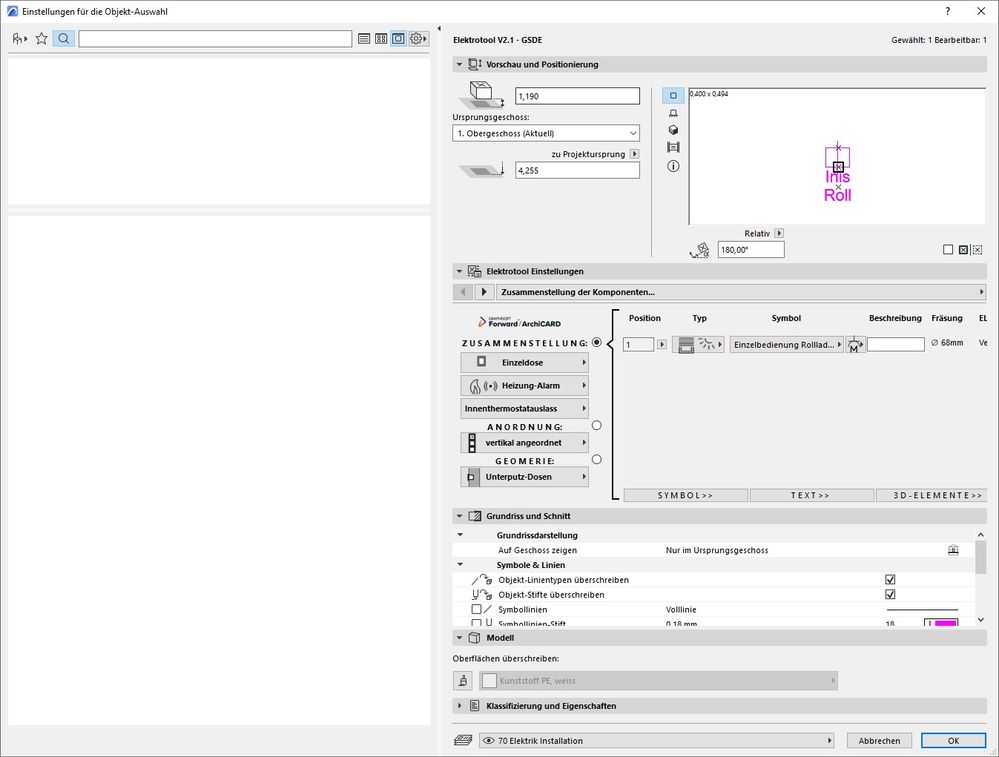This screenshot has height=757, width=999.
Task: Uncheck 'Objekt-Linientypen überschreiben'
Action: tap(890, 580)
